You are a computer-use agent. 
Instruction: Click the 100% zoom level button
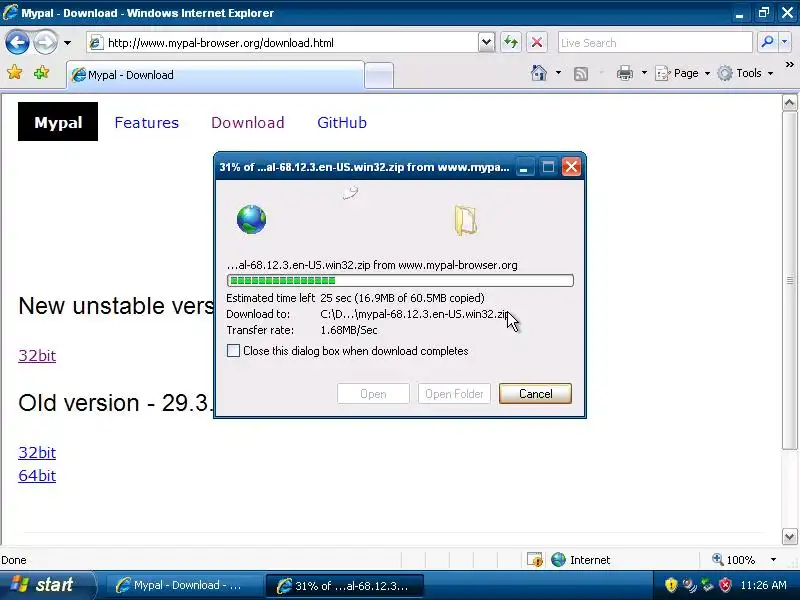(734, 560)
